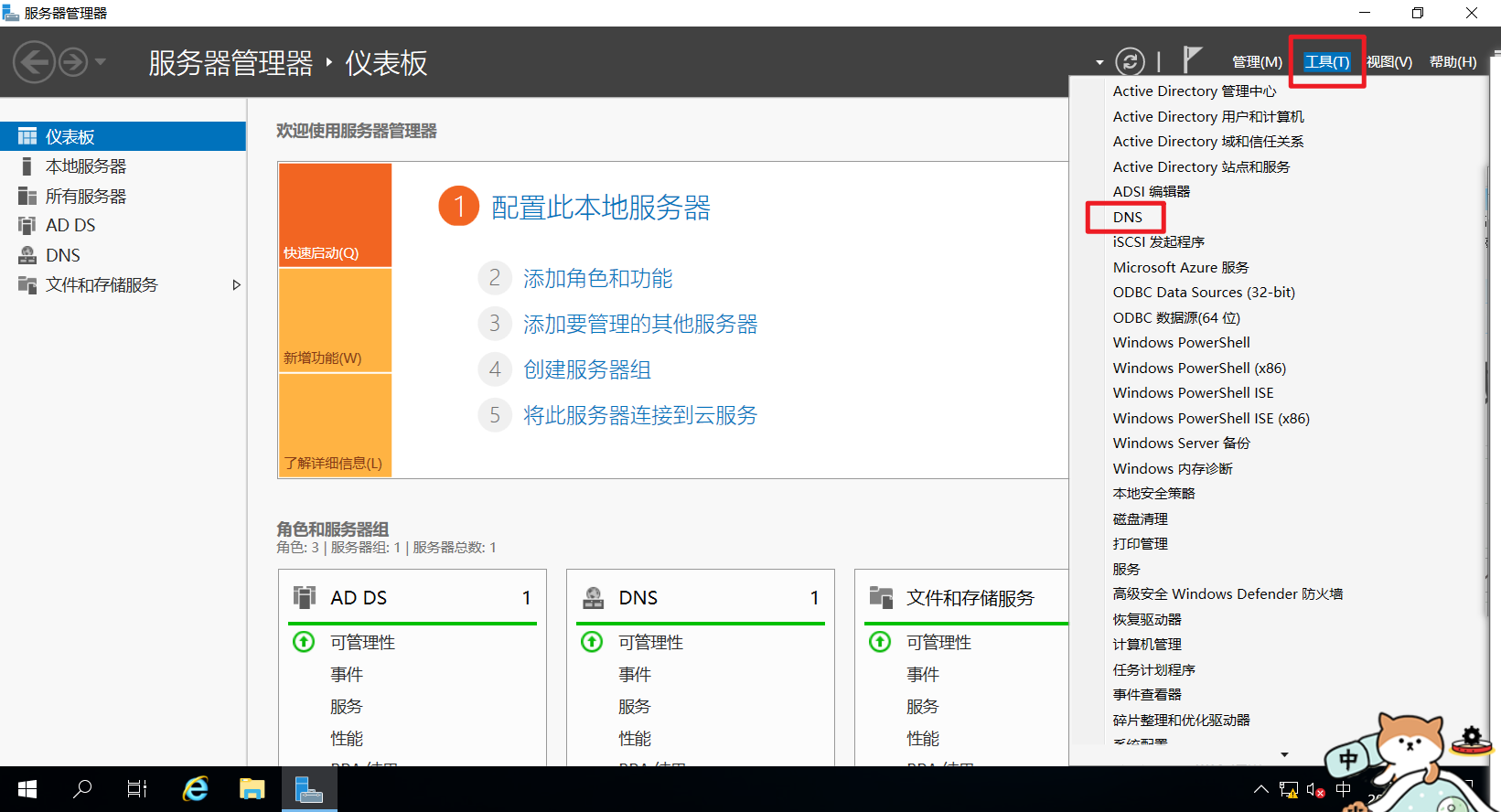
Task: Click 将此服务器连接到云服务 link
Action: tap(640, 415)
